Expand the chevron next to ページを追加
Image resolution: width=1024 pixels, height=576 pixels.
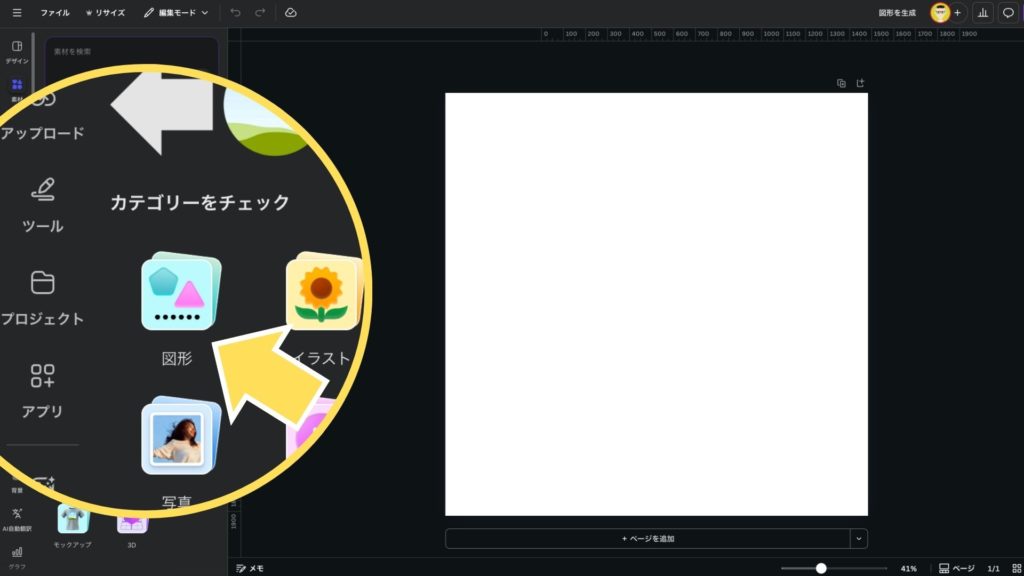[859, 538]
